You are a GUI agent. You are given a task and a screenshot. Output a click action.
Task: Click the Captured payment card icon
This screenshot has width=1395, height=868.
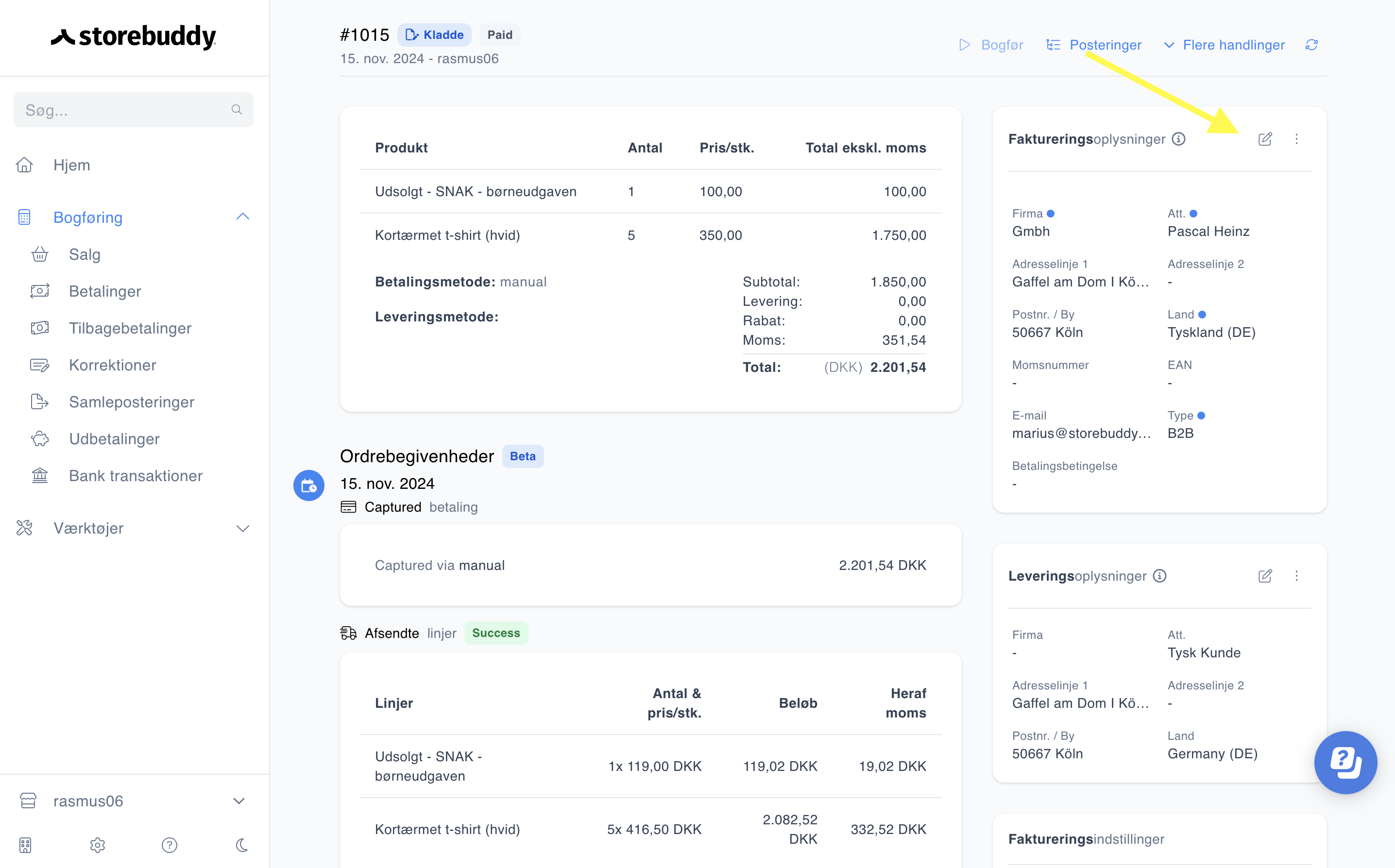click(x=349, y=507)
